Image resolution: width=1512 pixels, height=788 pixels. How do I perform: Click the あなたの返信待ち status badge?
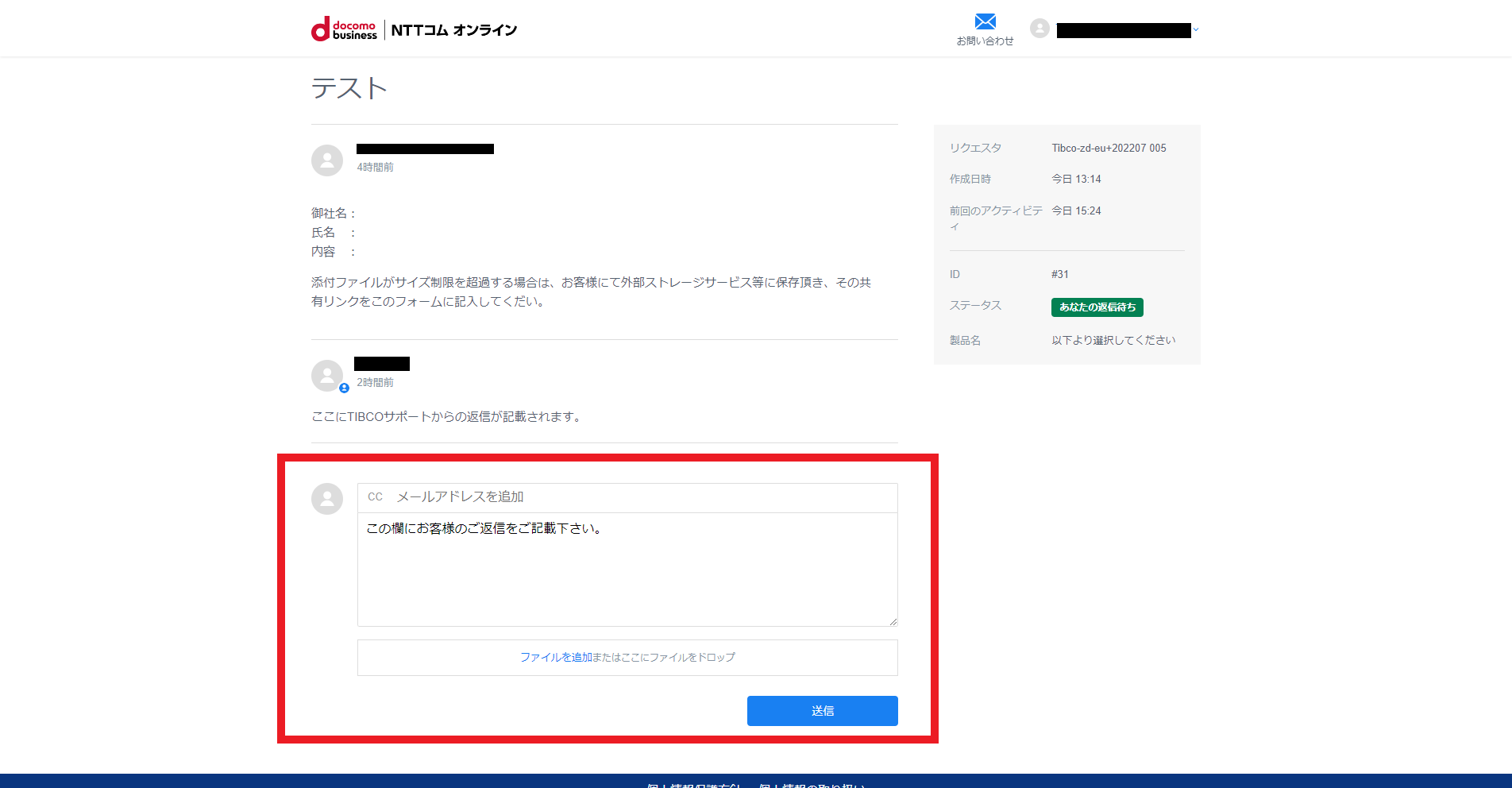coord(1097,307)
